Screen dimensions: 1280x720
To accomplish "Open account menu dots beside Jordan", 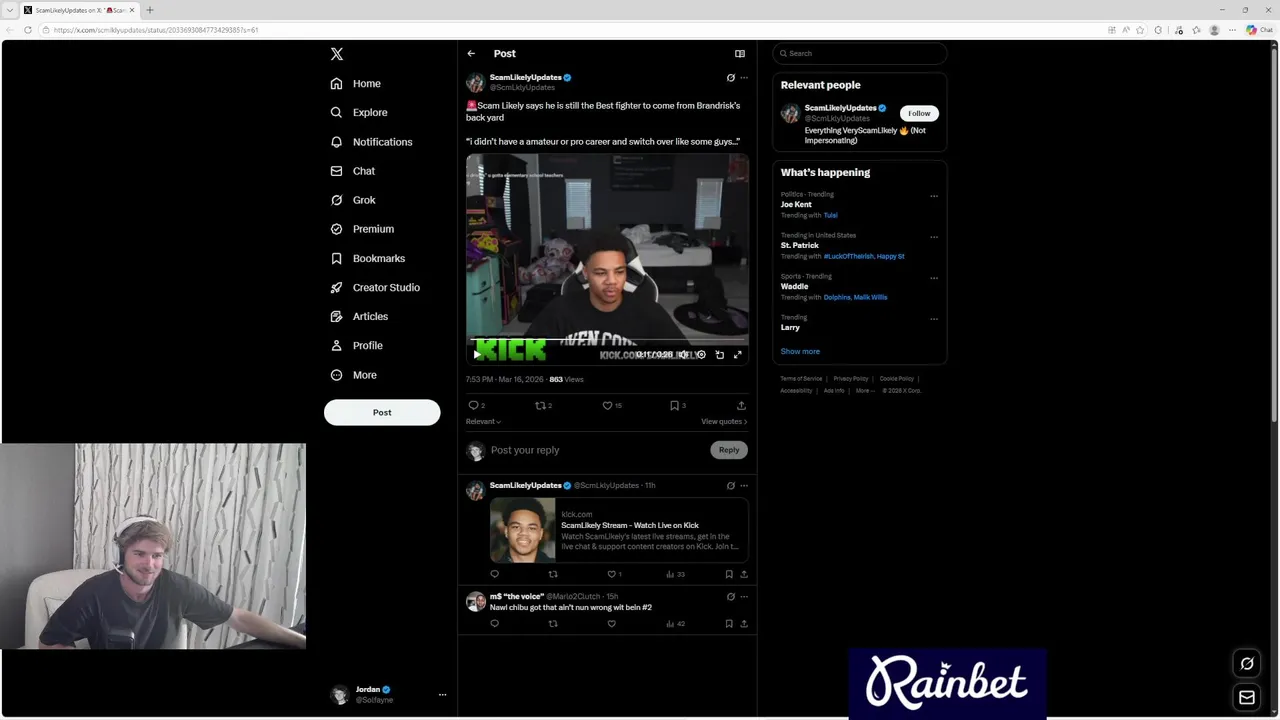I will (x=442, y=695).
